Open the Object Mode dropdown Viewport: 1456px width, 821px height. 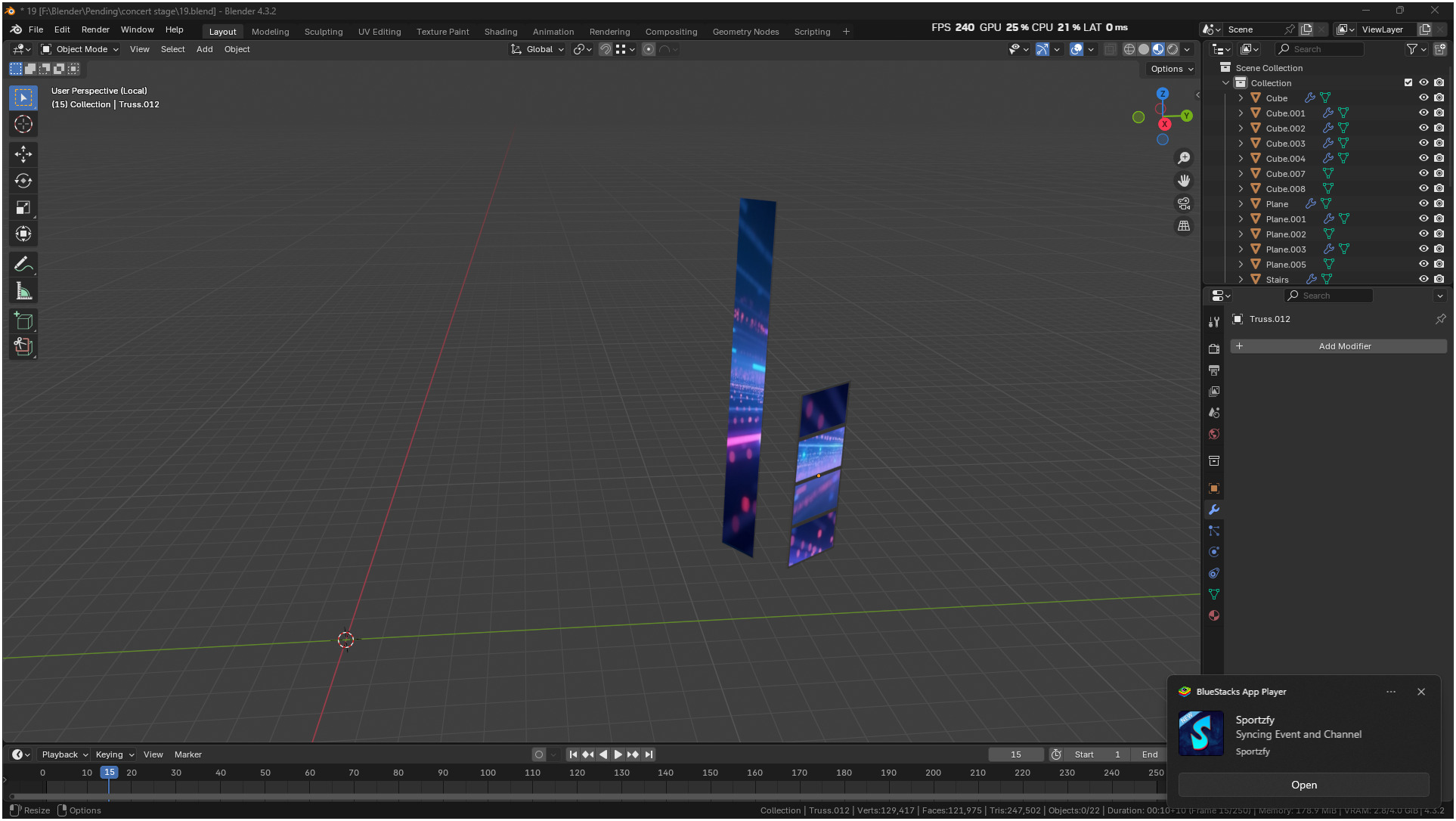[80, 49]
